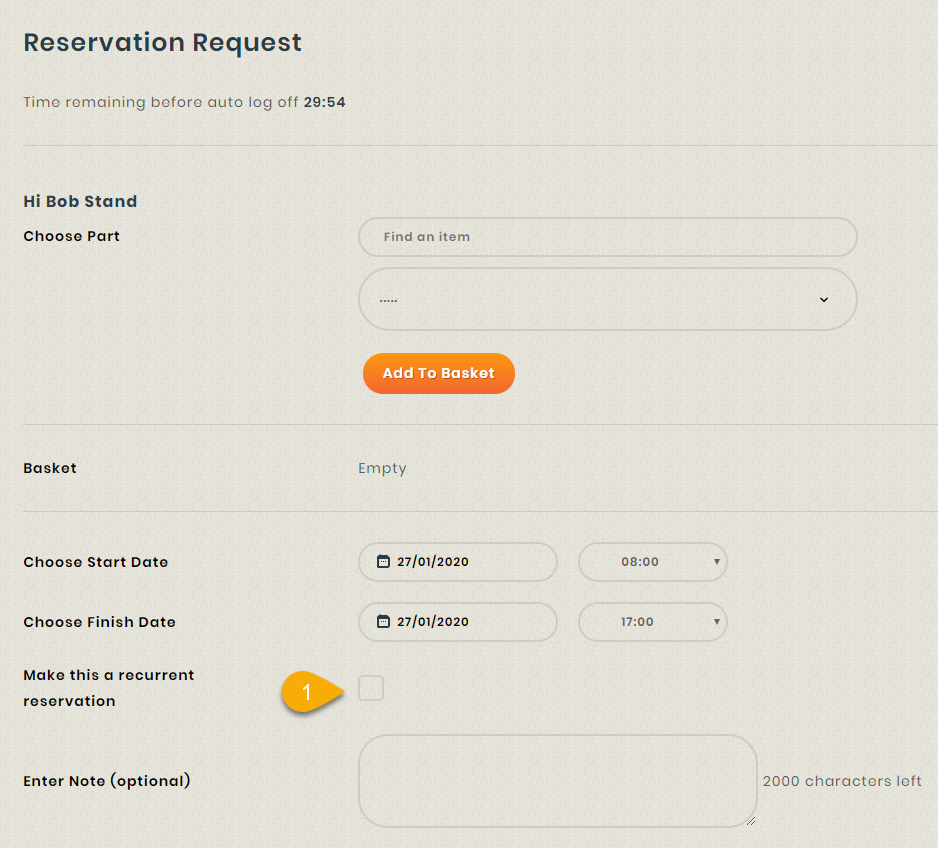Open the finish time 17:00 dropdown
Image resolution: width=938 pixels, height=848 pixels.
point(652,622)
